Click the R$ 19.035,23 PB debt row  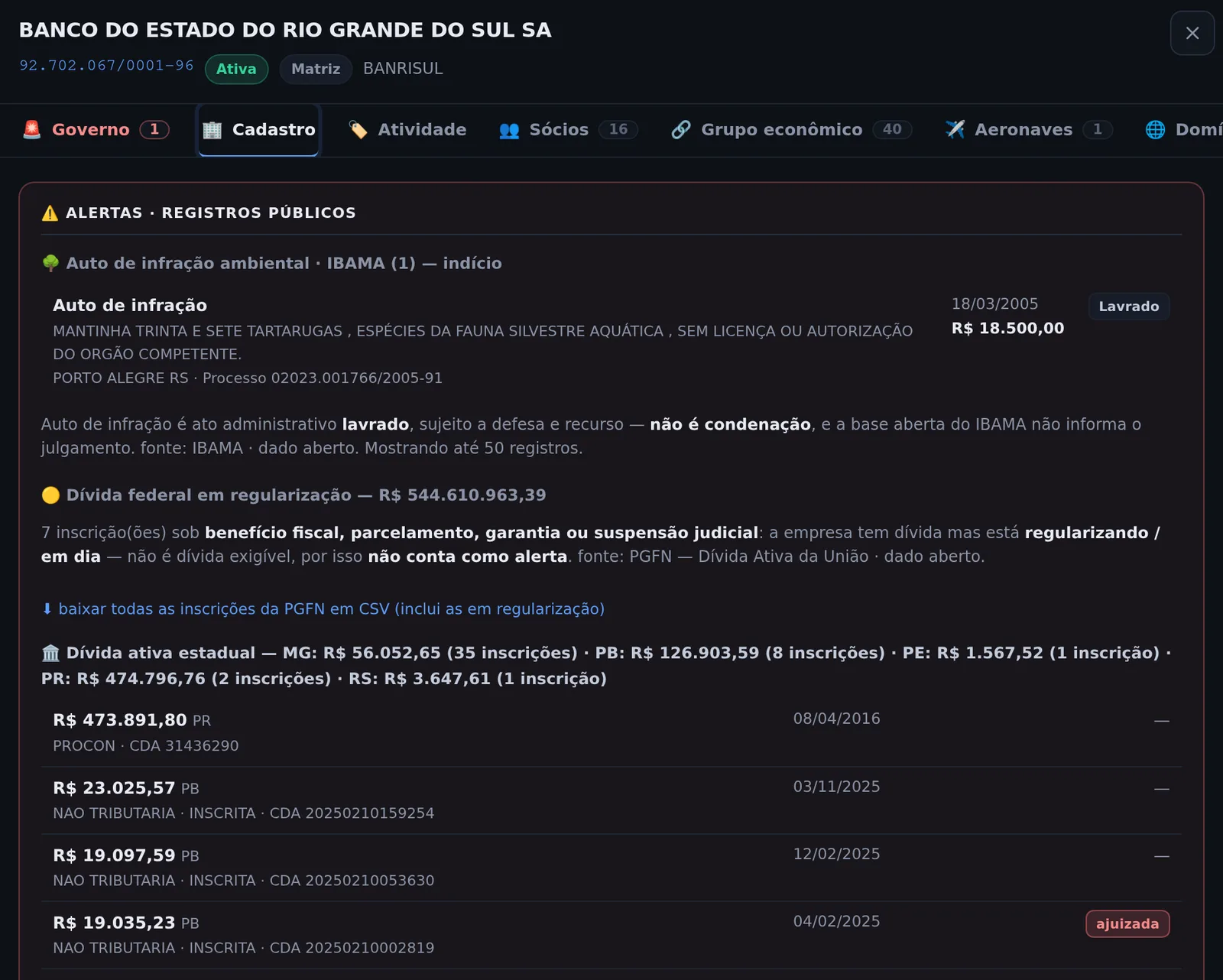(611, 935)
